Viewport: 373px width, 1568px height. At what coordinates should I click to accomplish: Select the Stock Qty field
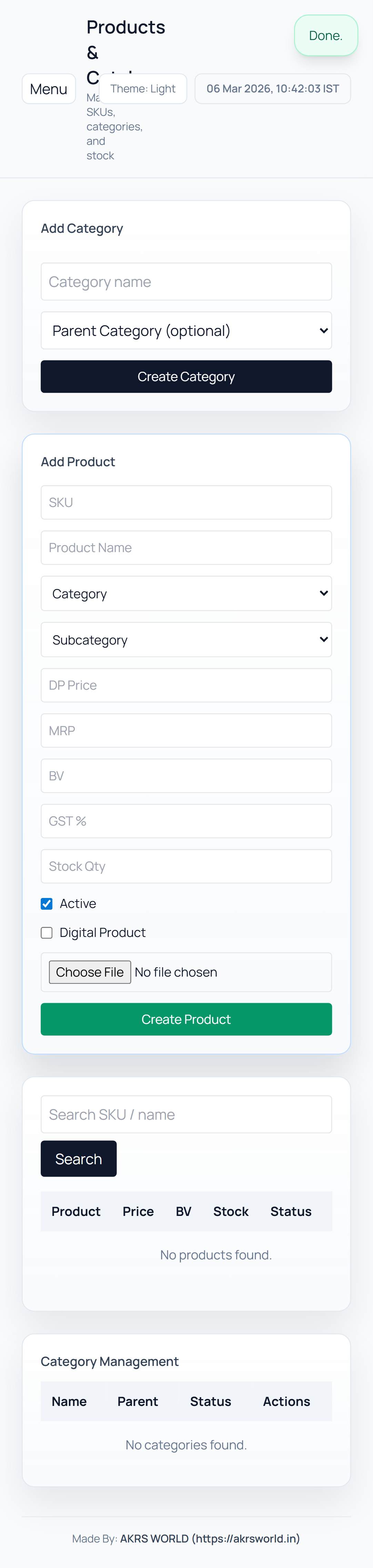[x=186, y=866]
